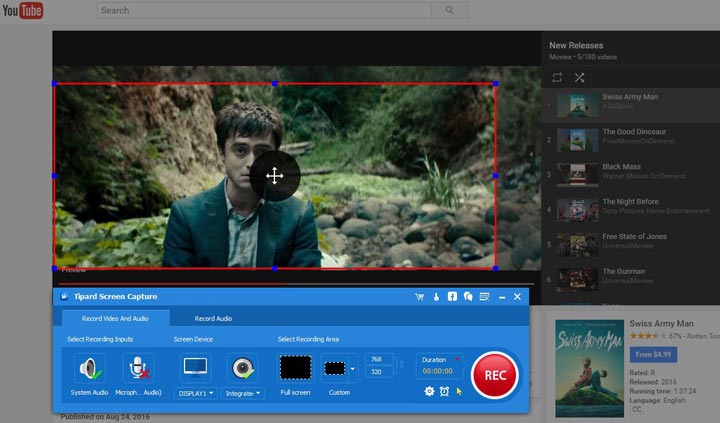Click the YouTube Search field
Image resolution: width=720 pixels, height=423 pixels.
264,11
